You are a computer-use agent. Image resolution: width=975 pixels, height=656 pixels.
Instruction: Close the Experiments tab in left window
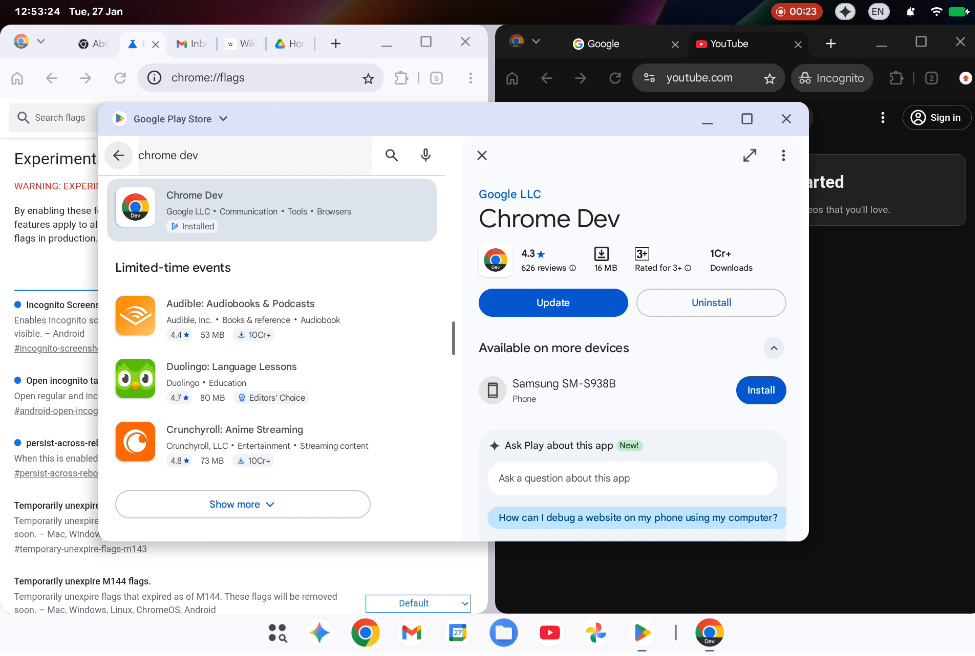coord(155,44)
